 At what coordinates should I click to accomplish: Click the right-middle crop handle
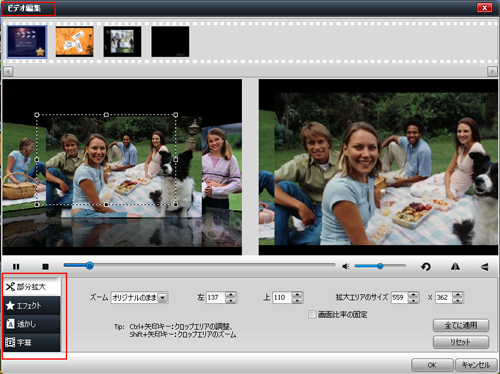click(x=176, y=160)
